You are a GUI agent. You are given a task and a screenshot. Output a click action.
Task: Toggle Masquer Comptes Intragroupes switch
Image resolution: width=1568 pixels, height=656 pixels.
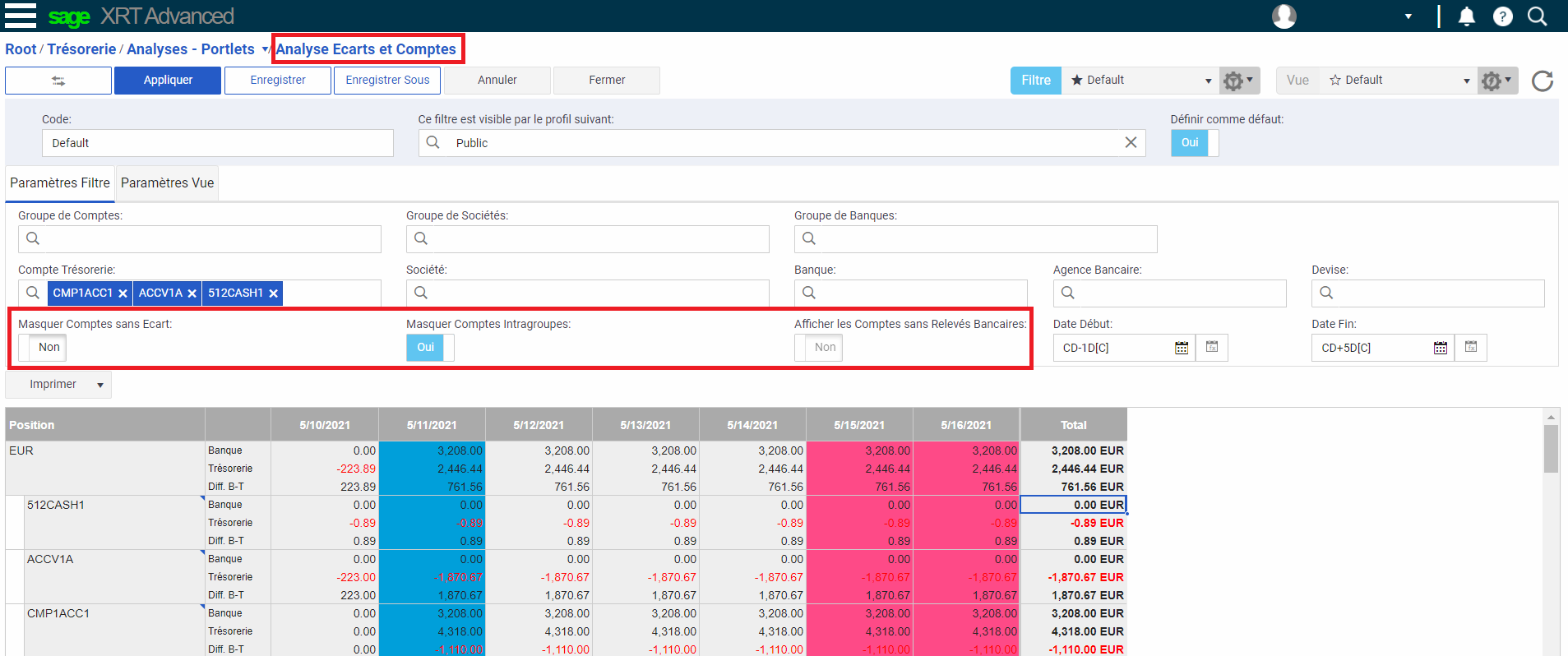coord(430,348)
